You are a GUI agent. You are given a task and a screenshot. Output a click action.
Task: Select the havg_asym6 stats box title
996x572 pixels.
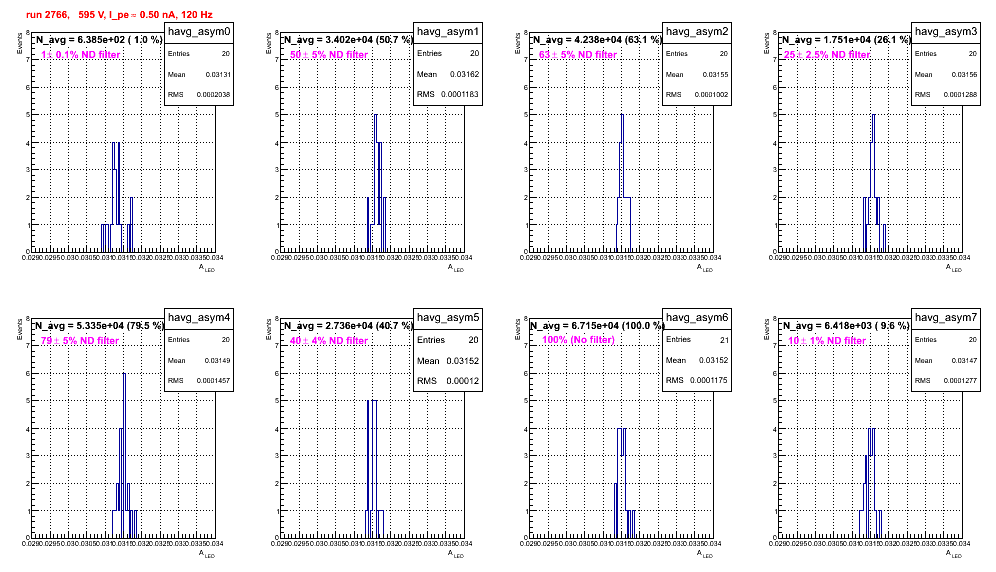coord(697,317)
